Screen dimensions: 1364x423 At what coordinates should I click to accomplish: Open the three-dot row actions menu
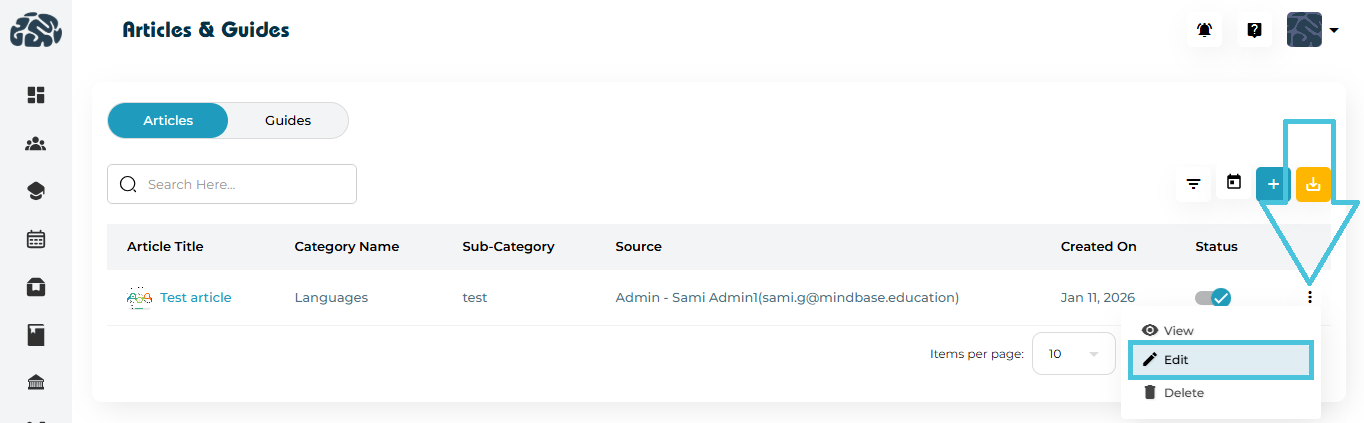[1310, 297]
